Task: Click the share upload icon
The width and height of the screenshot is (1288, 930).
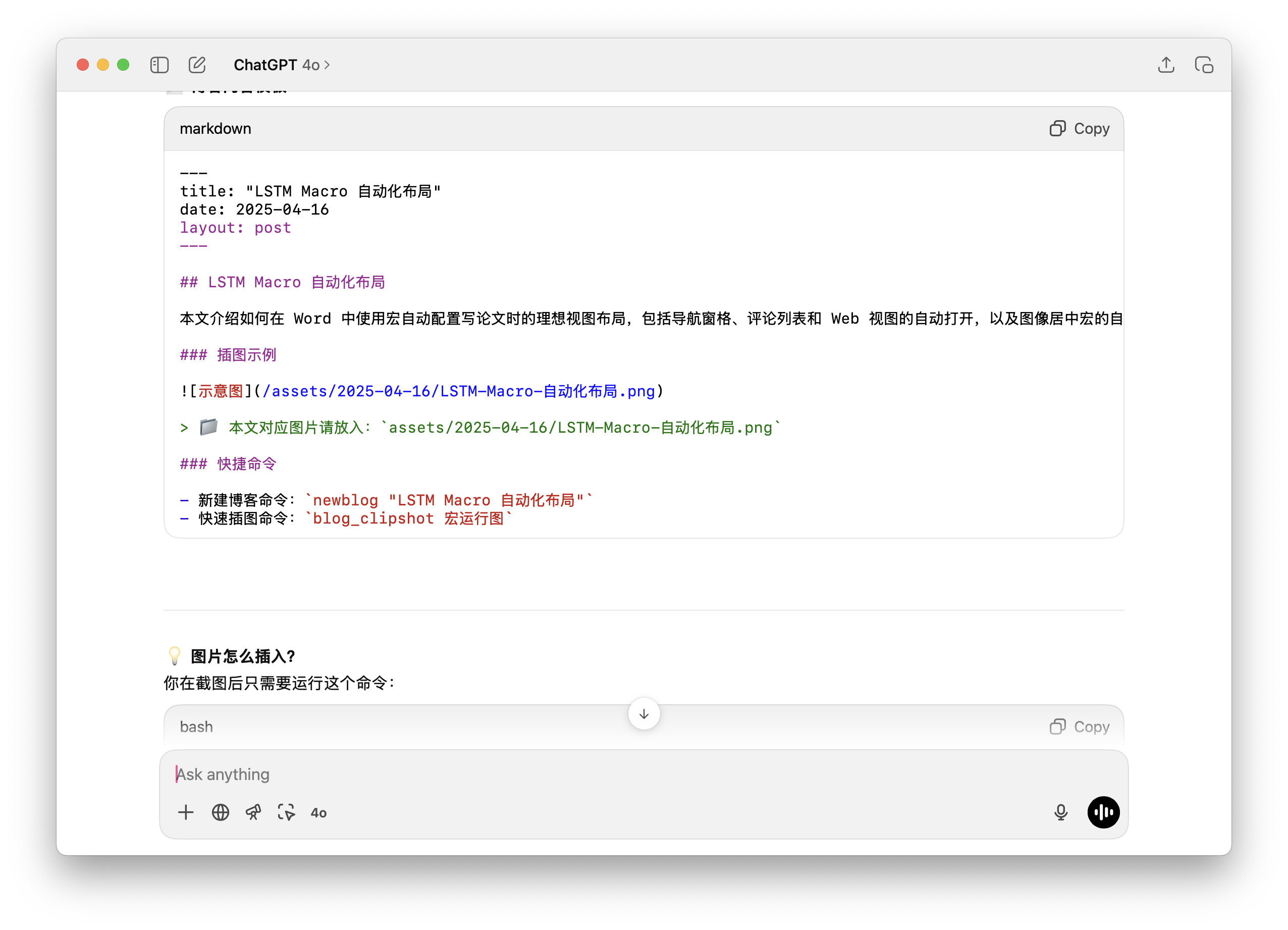Action: (x=1166, y=65)
